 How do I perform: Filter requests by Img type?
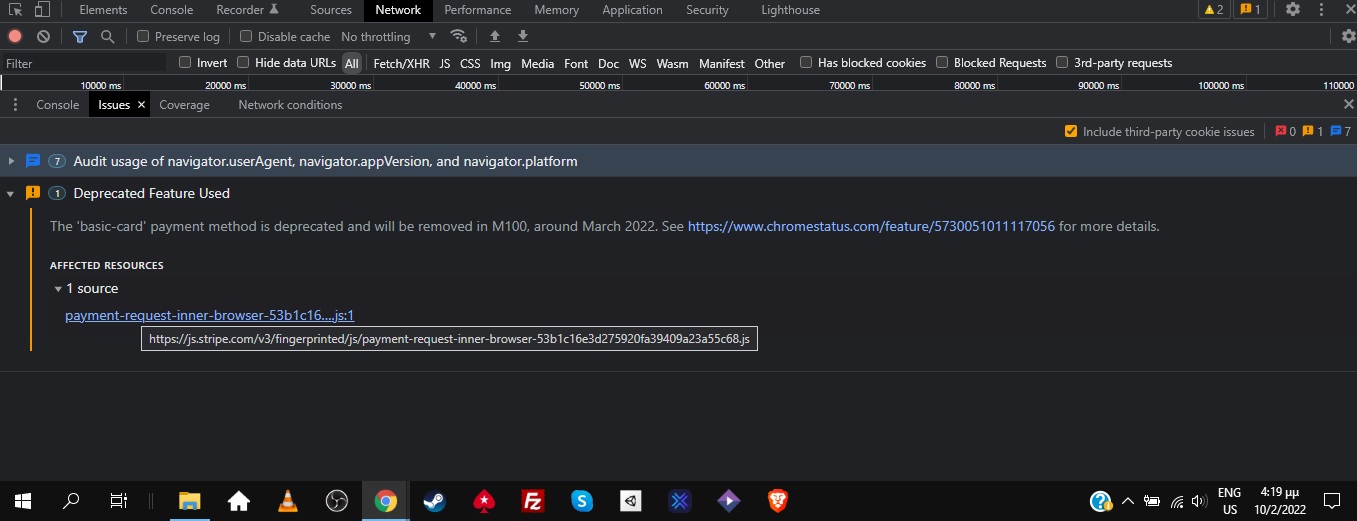click(500, 63)
